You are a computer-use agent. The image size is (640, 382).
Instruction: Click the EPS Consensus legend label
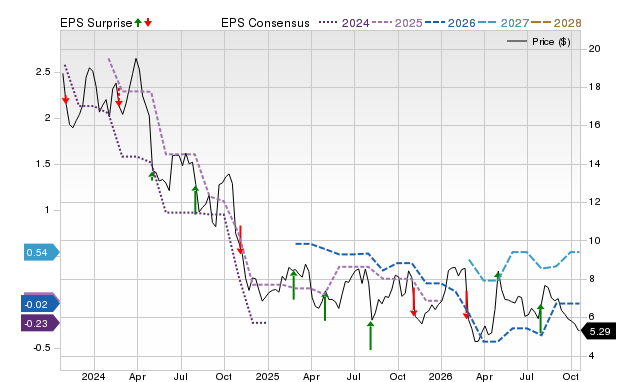click(265, 23)
